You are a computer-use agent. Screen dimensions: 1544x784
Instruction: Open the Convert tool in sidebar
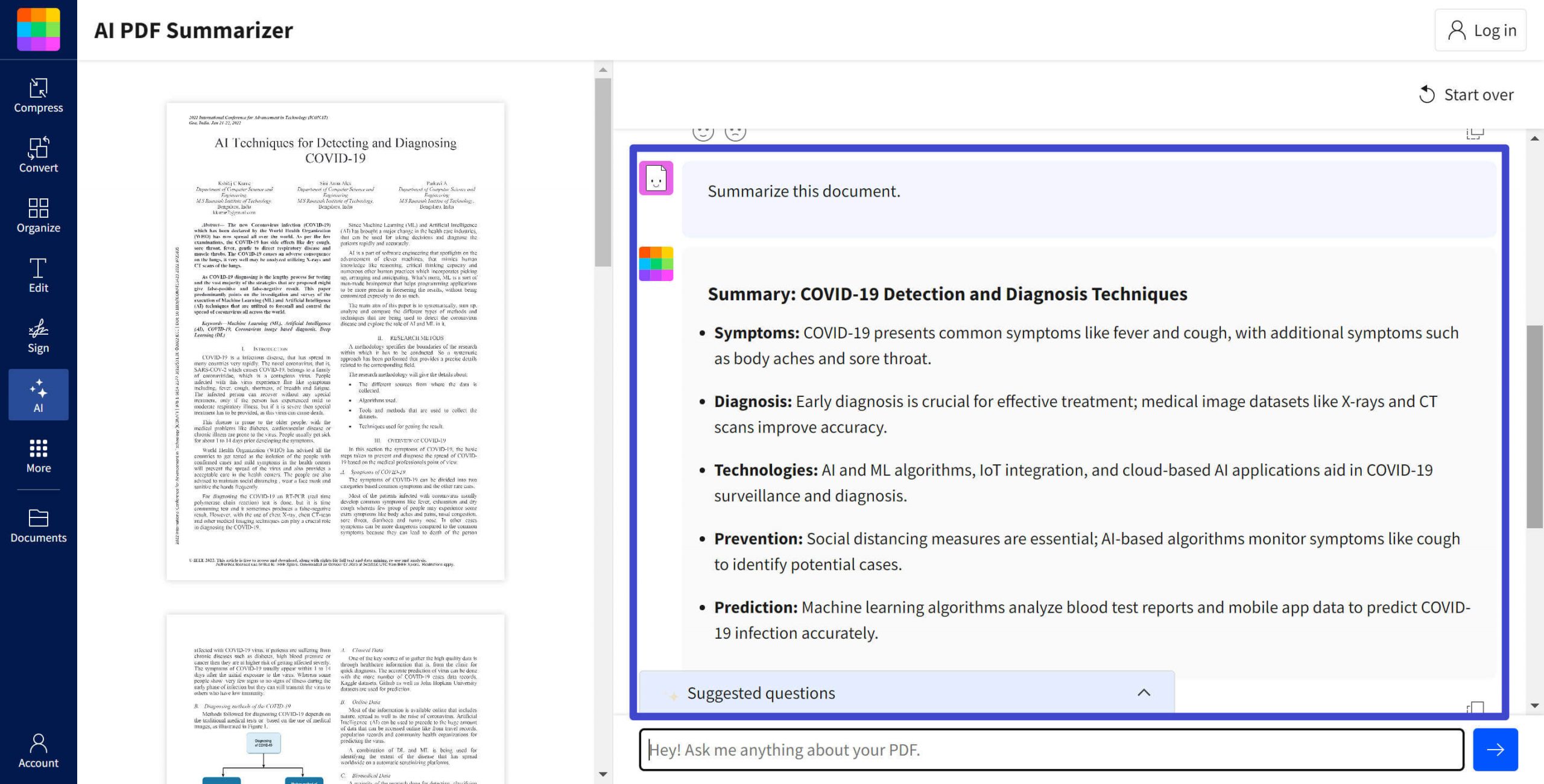[38, 155]
